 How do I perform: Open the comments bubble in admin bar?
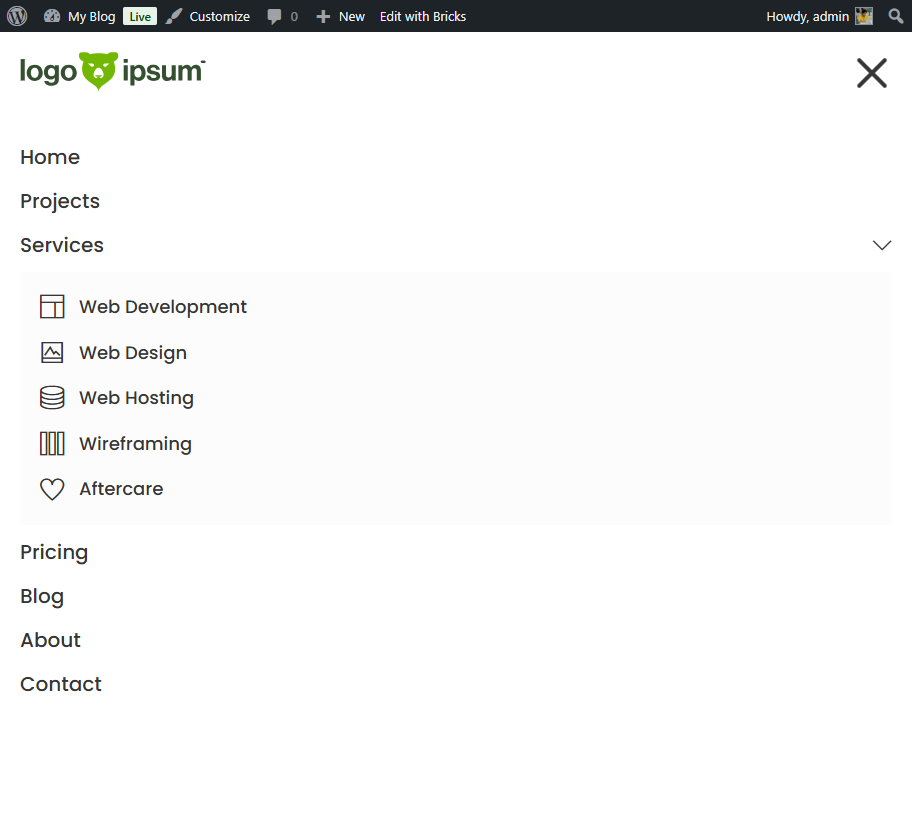tap(282, 16)
